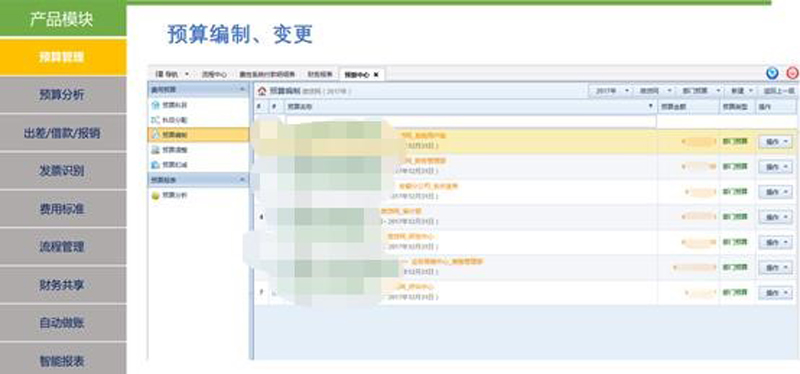Select the 发票识别 module

(x=63, y=171)
